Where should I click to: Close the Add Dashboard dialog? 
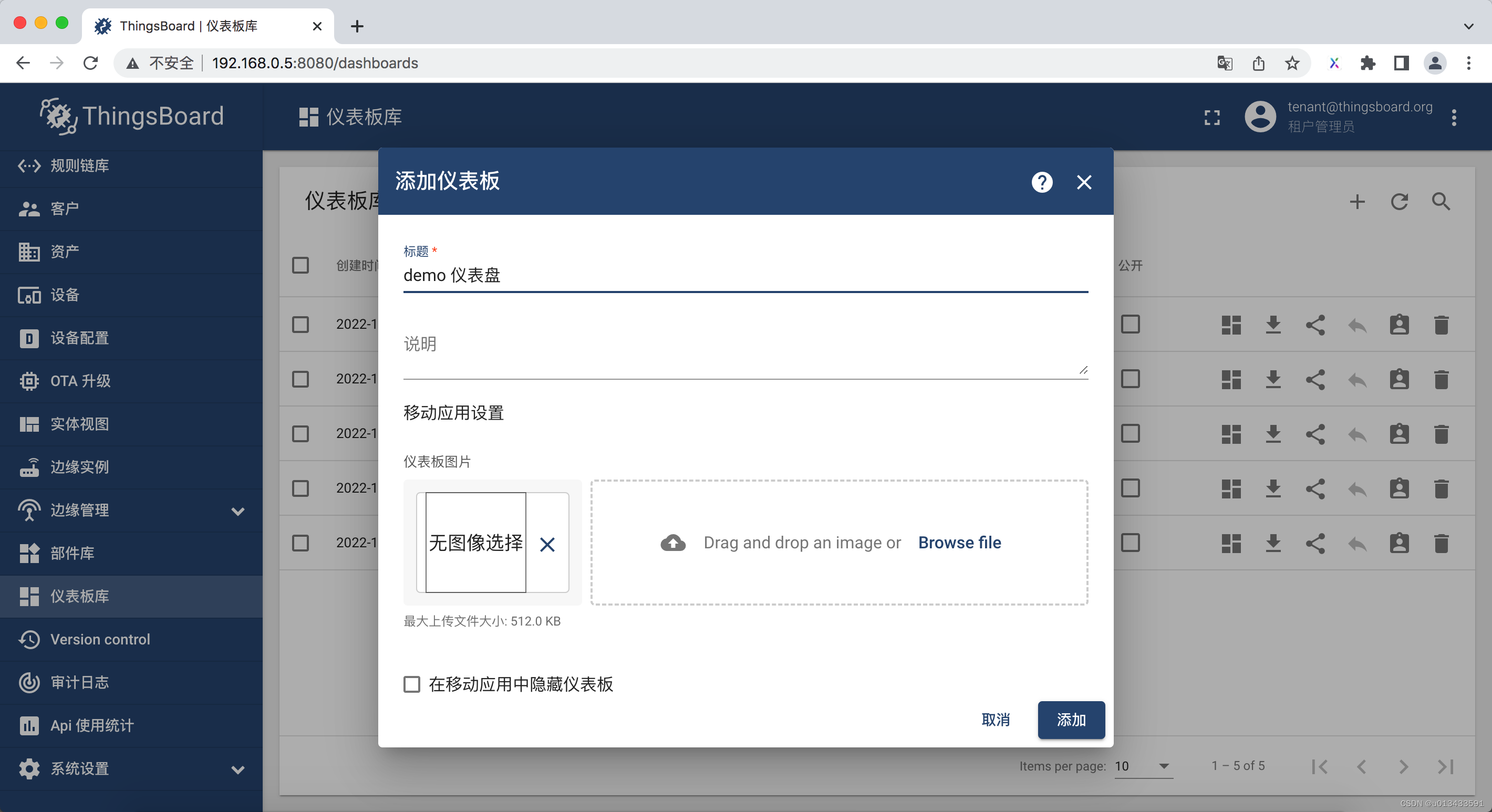pyautogui.click(x=1084, y=182)
